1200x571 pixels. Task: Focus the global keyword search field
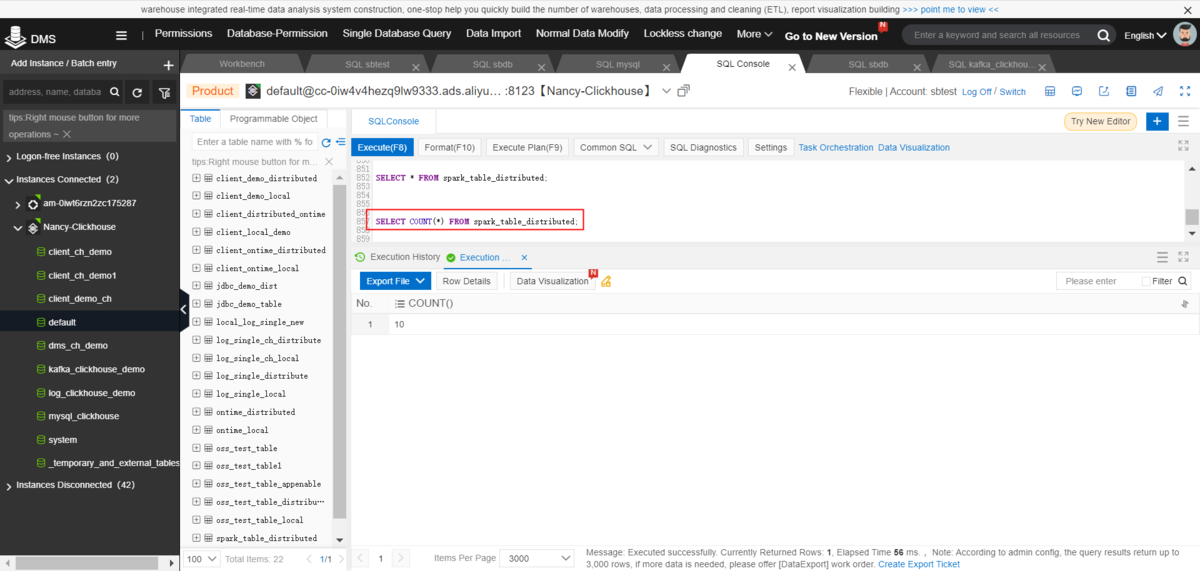pyautogui.click(x=997, y=35)
